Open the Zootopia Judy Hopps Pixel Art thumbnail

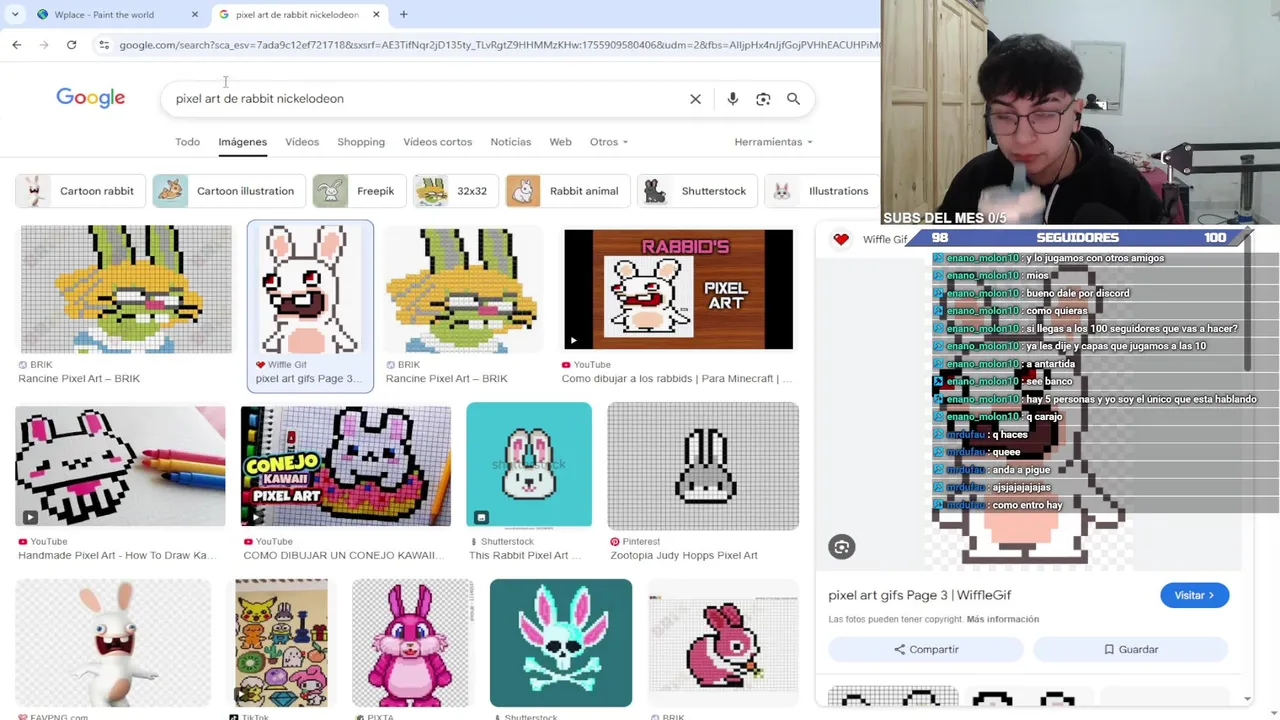pos(703,466)
